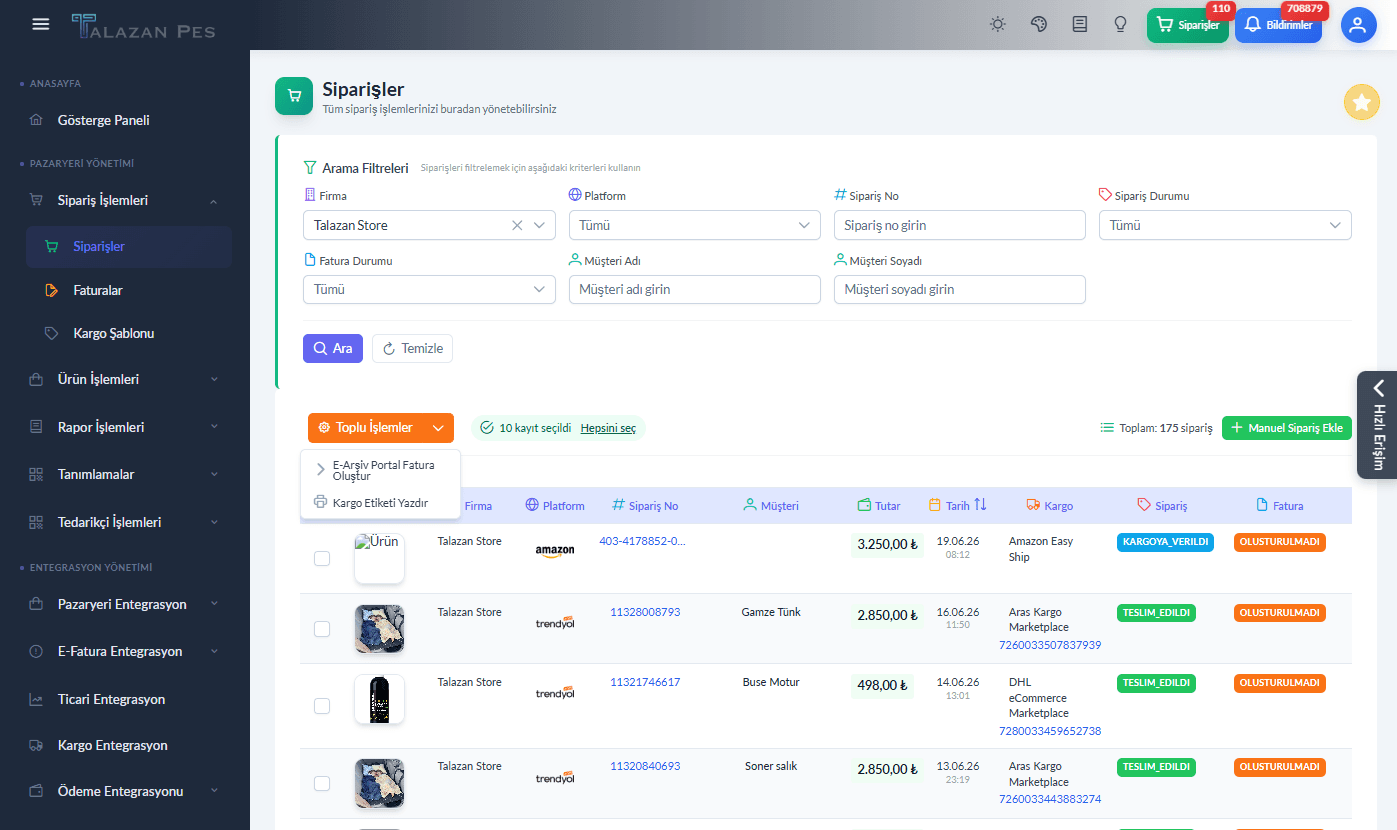Click the Ara search button

[x=333, y=348]
